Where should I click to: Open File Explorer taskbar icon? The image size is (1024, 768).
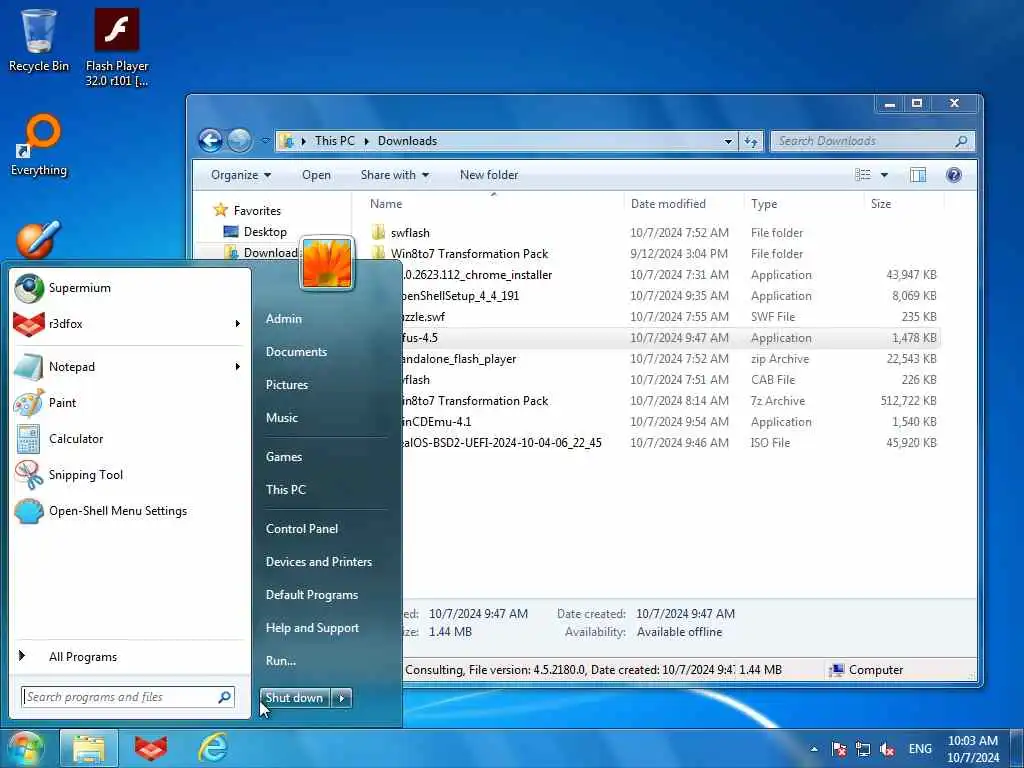click(89, 748)
